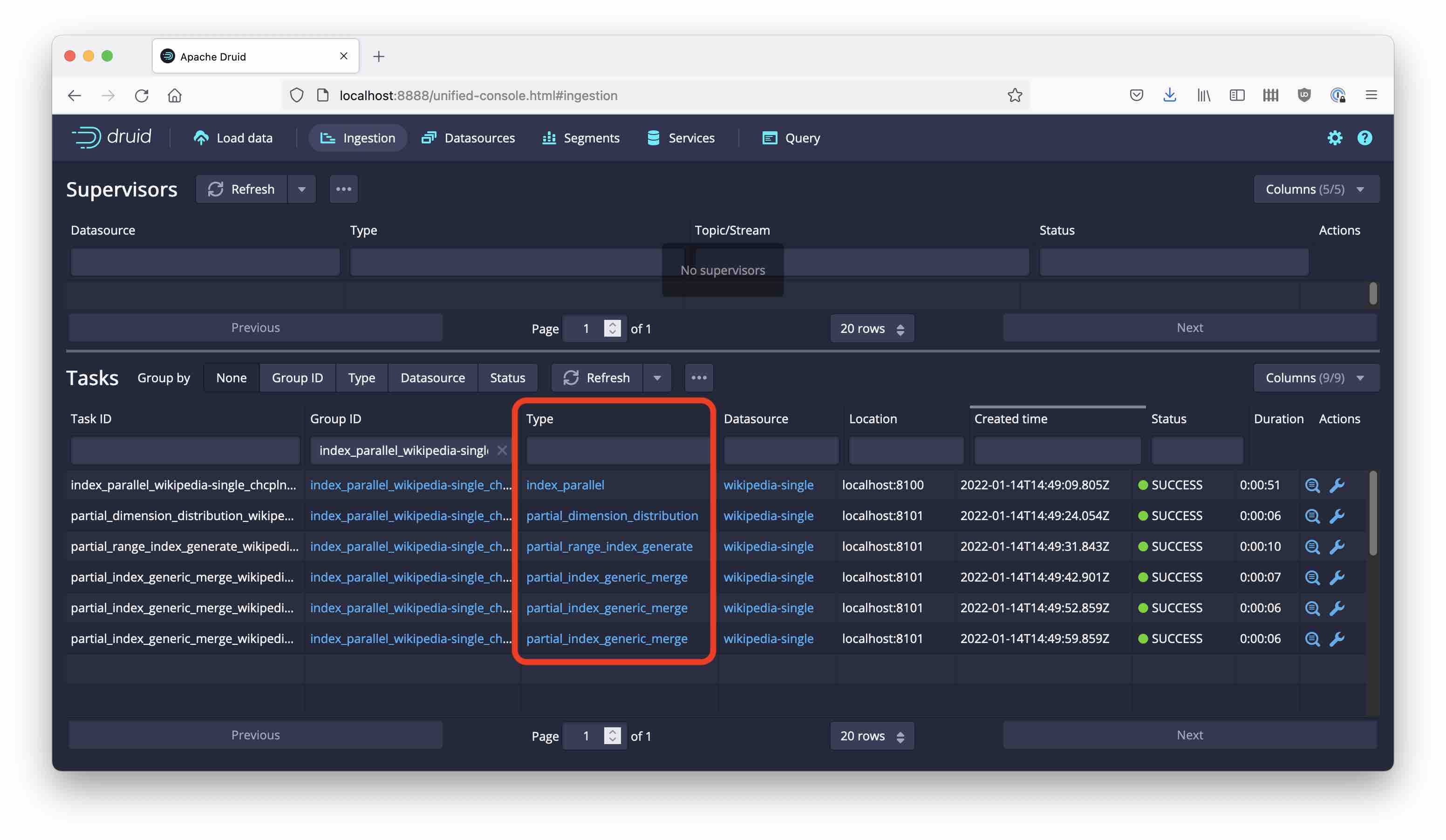Click the magnifier icon for index_parallel task
The height and width of the screenshot is (840, 1446).
(x=1312, y=486)
